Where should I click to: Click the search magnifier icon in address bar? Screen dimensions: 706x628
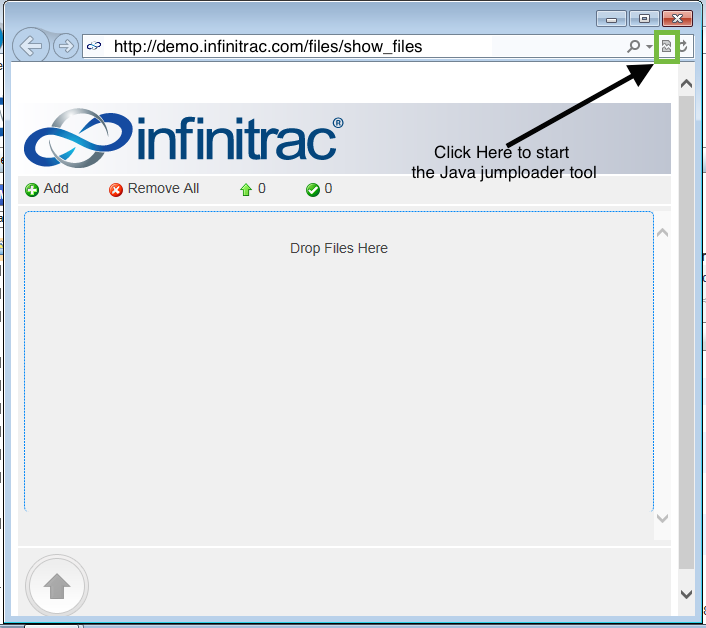click(x=633, y=46)
